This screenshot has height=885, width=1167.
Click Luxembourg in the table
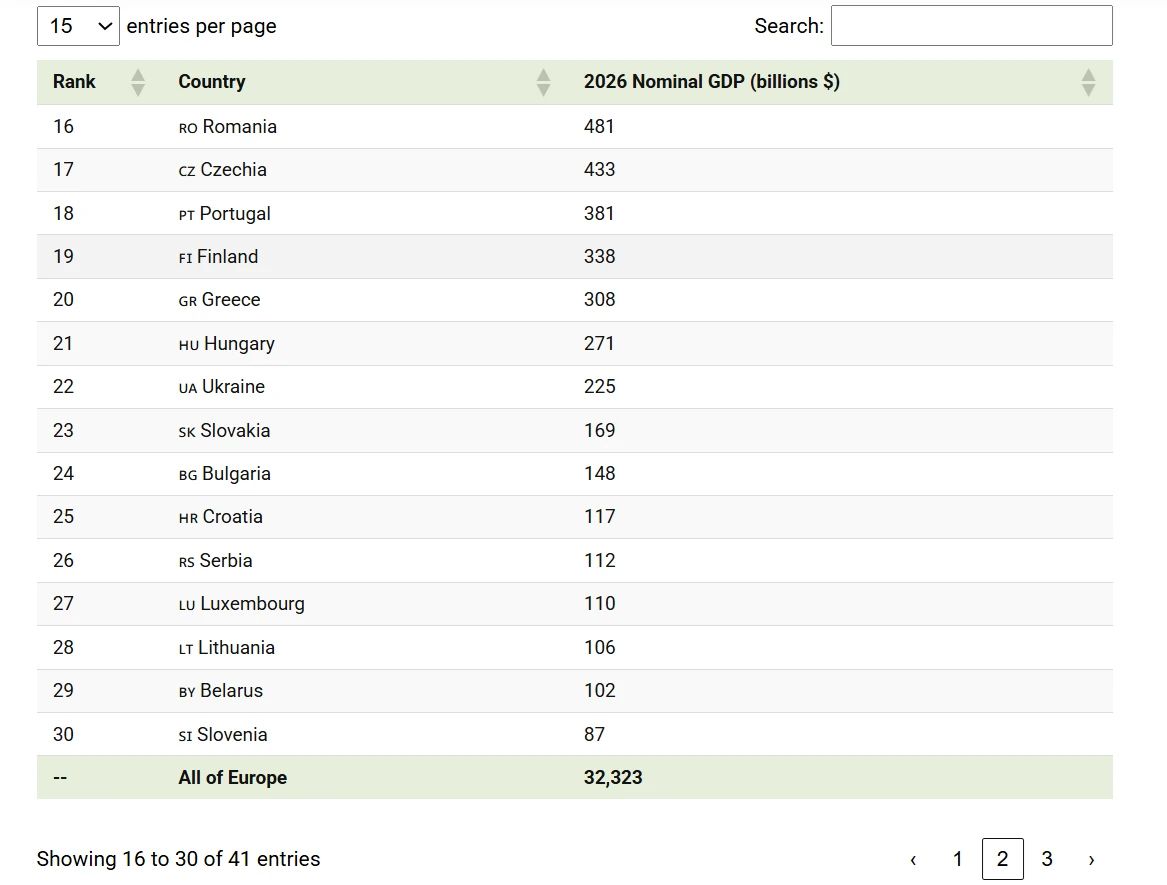pyautogui.click(x=252, y=604)
